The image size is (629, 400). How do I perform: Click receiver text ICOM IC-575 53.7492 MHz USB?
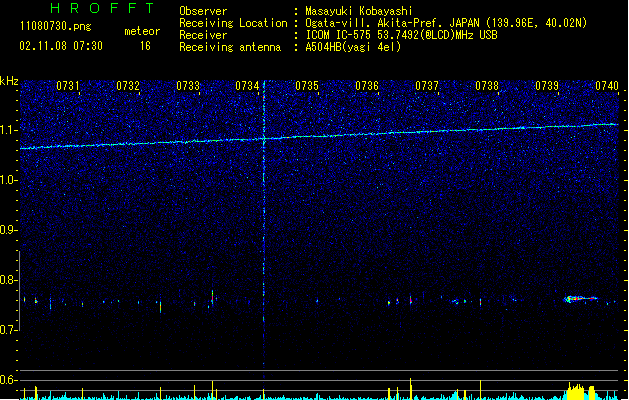[x=402, y=35]
